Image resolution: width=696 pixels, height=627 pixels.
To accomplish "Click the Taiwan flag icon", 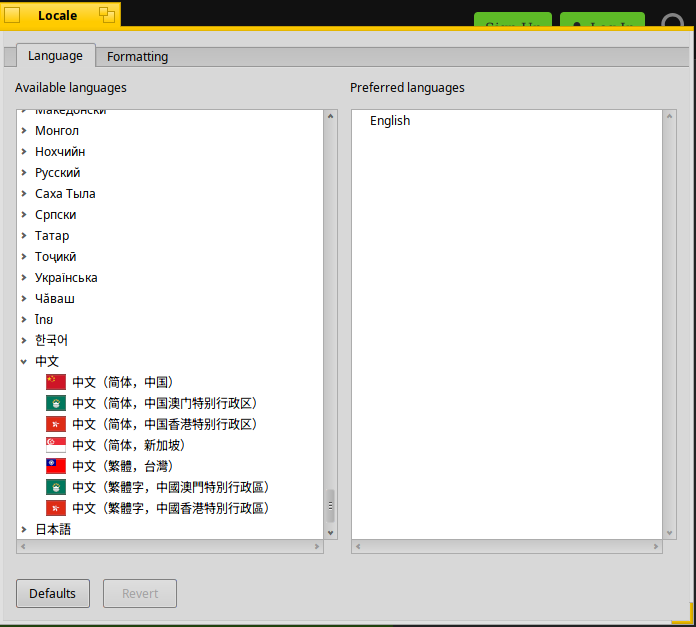I will pos(56,466).
